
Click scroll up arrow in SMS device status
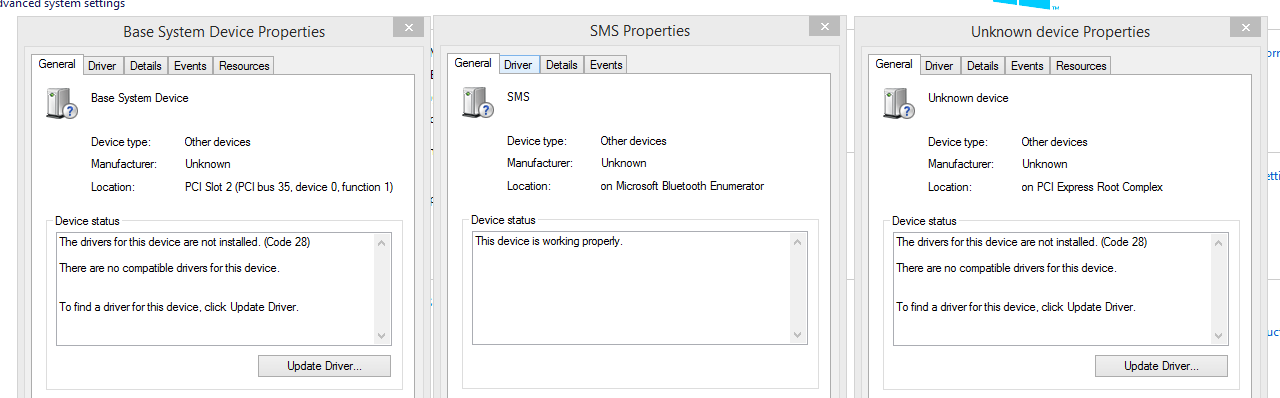click(798, 242)
